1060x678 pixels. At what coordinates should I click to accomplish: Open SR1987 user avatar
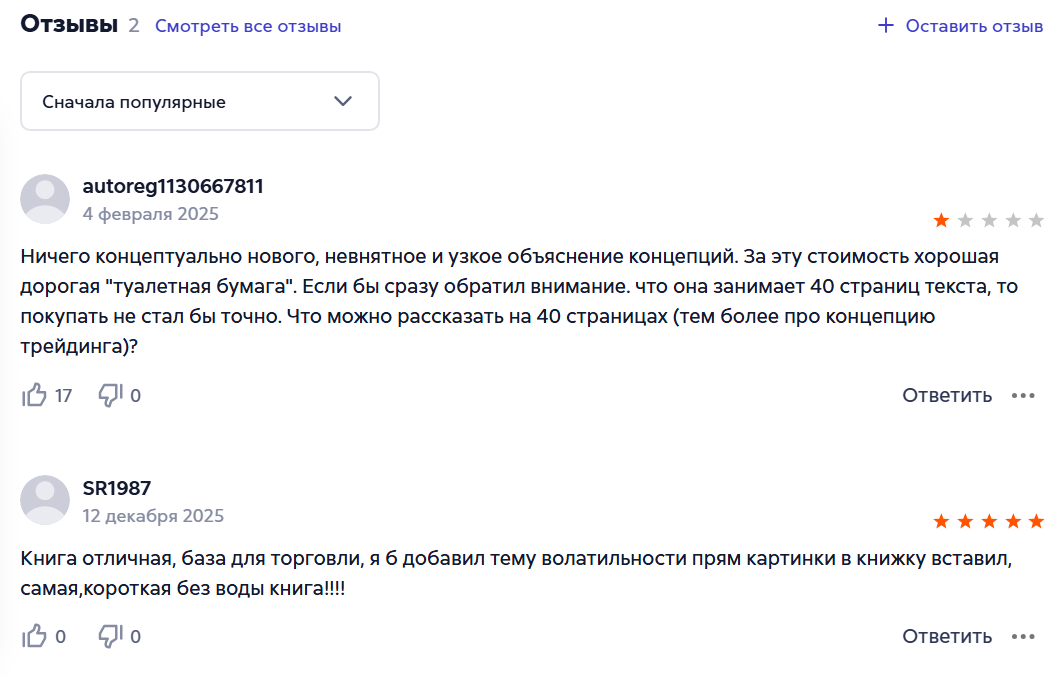point(45,500)
